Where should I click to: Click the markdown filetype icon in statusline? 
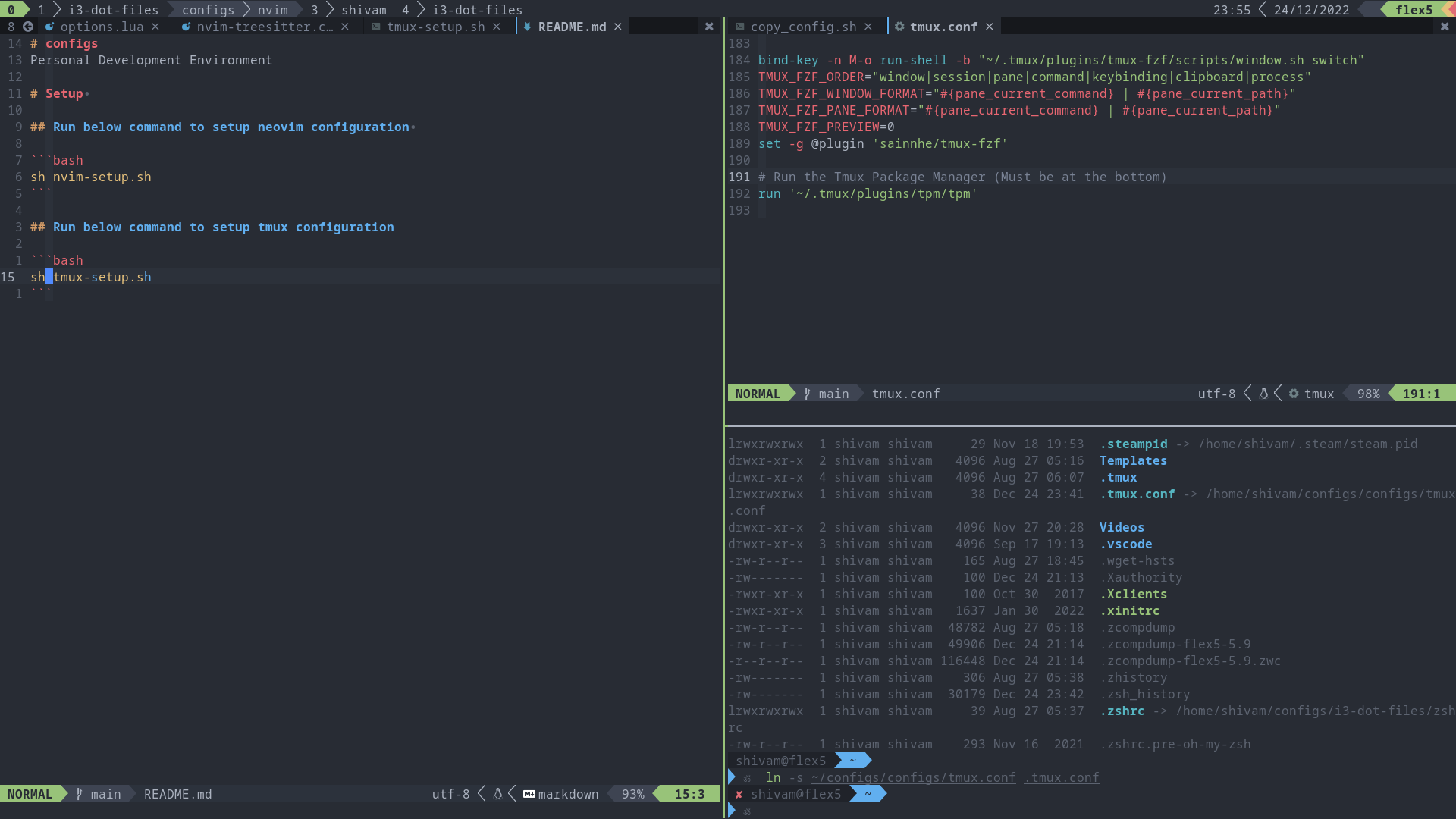coord(529,794)
